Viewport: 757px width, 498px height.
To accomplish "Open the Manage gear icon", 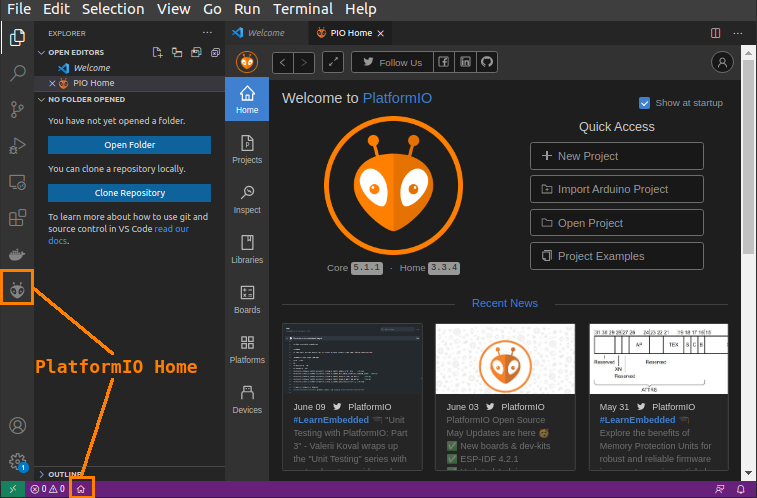I will click(x=17, y=461).
